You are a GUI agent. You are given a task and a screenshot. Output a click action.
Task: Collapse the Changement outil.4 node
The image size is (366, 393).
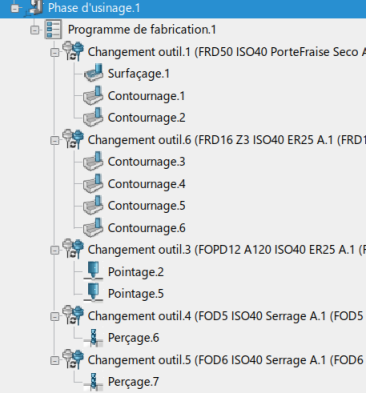[55, 316]
